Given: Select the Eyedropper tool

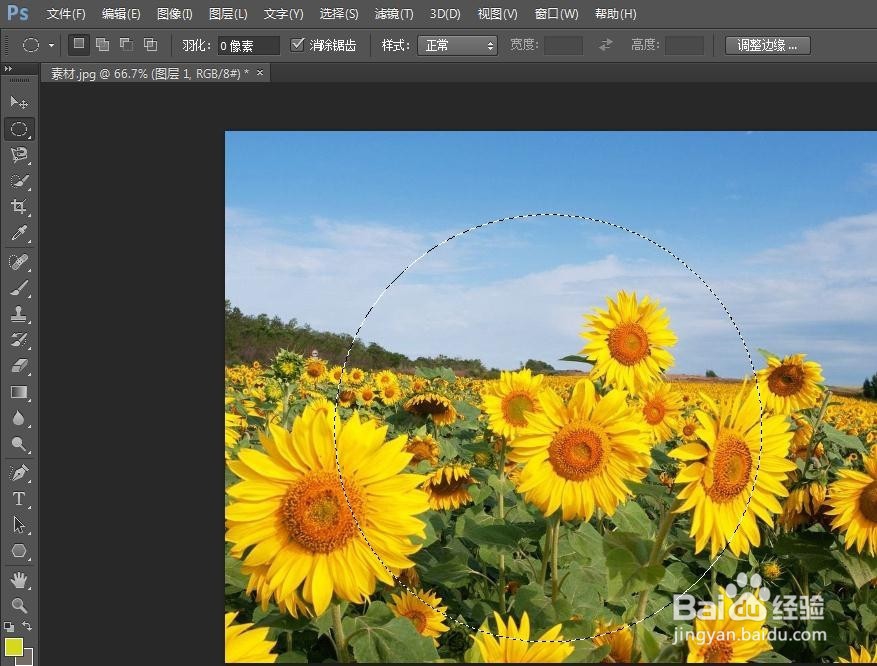Looking at the screenshot, I should click(x=18, y=232).
